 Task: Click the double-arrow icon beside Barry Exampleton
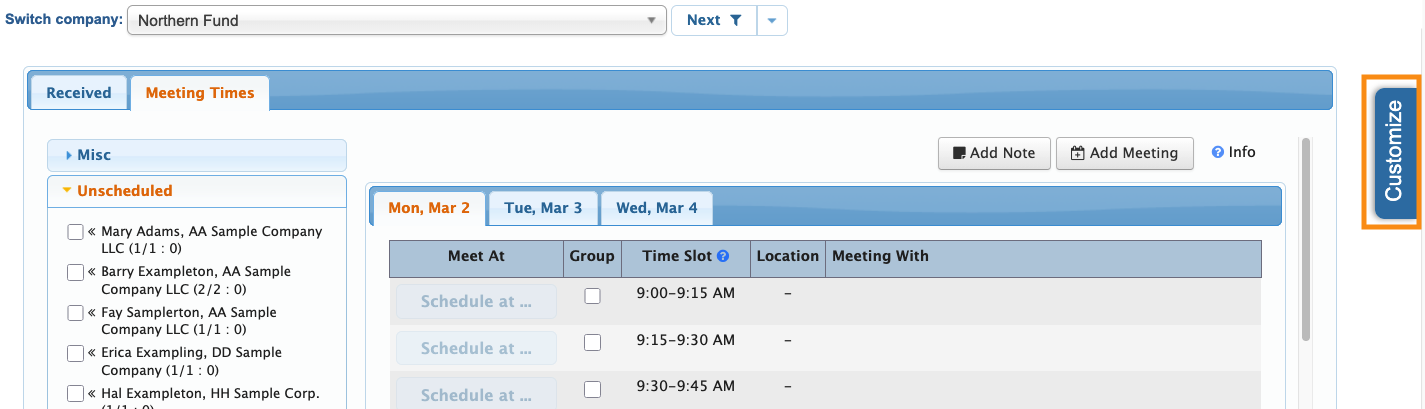click(92, 271)
